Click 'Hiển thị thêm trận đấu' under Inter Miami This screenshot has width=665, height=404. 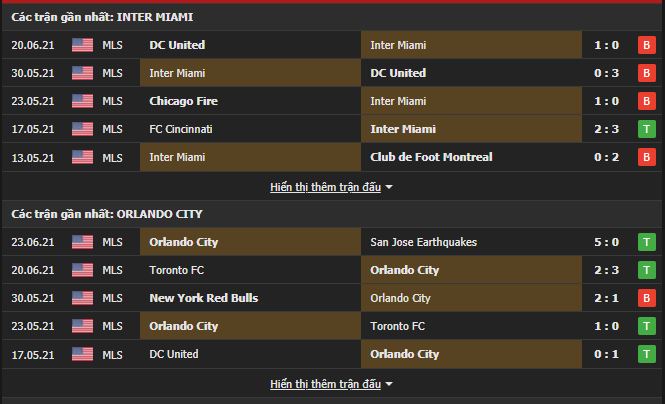[x=325, y=187]
